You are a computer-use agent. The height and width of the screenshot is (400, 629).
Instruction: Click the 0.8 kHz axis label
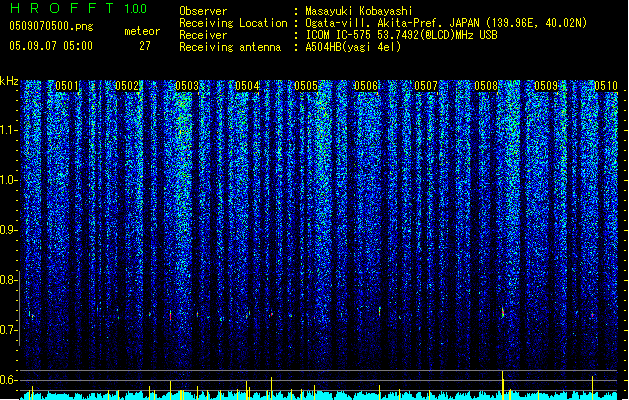[8, 280]
